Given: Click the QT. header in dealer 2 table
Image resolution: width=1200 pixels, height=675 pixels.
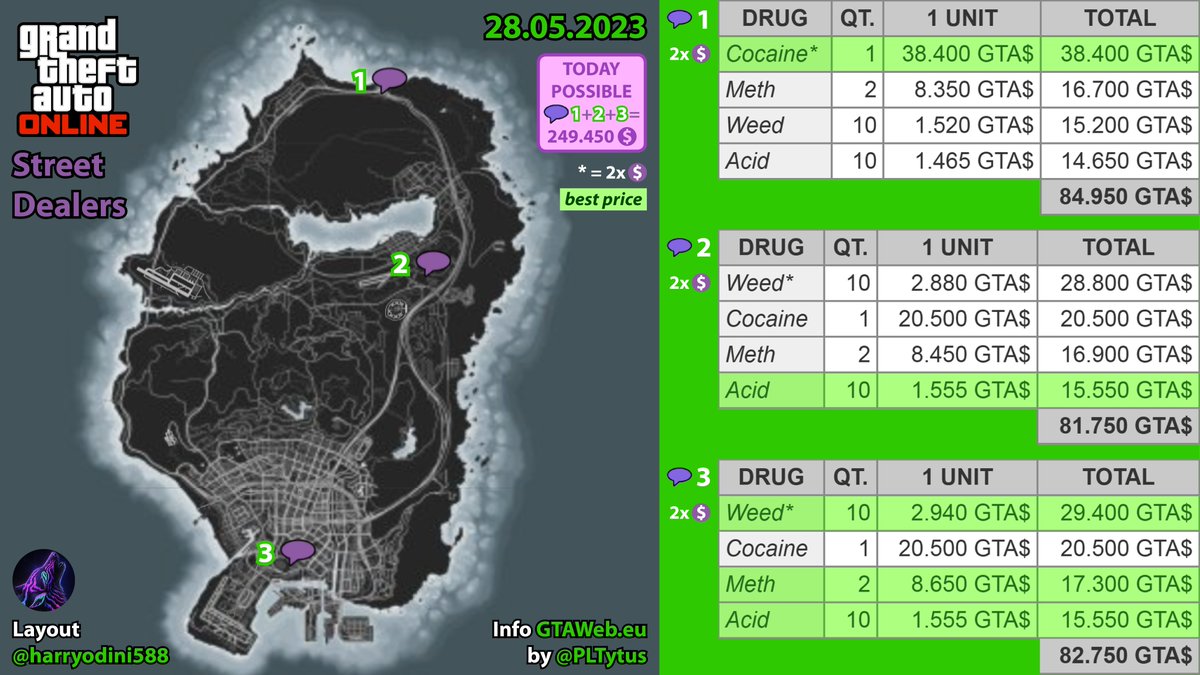Looking at the screenshot, I should [x=849, y=246].
